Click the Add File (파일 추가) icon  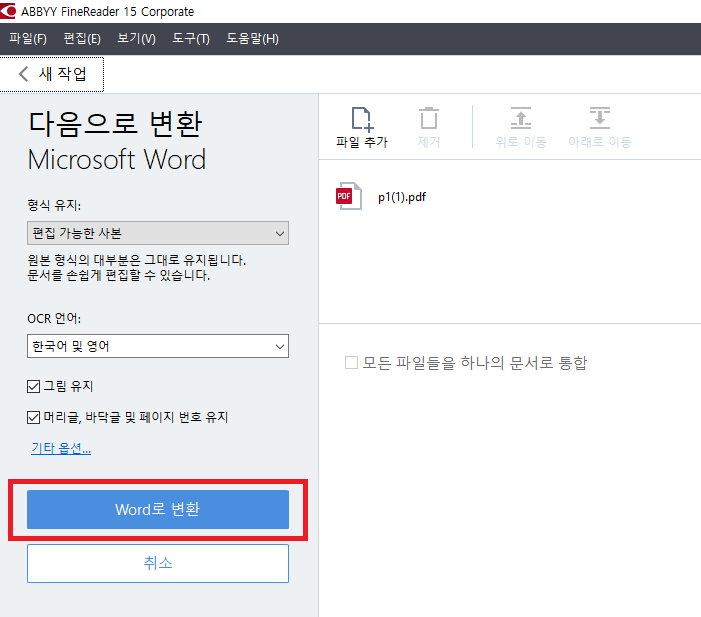(x=362, y=119)
